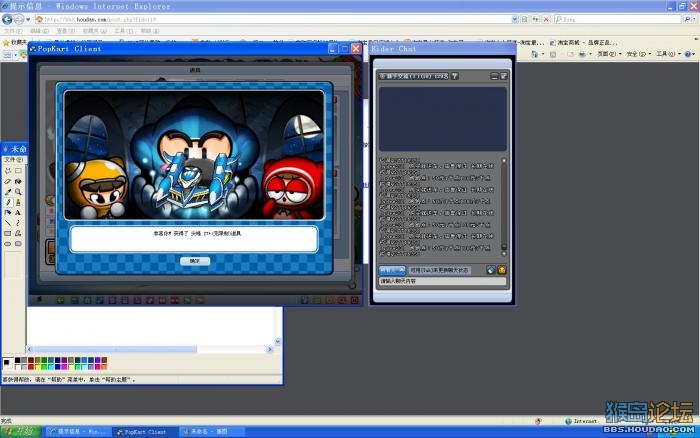Select the Rounded Rectangle tool in Paint
700x438 pixels.
pyautogui.click(x=18, y=244)
